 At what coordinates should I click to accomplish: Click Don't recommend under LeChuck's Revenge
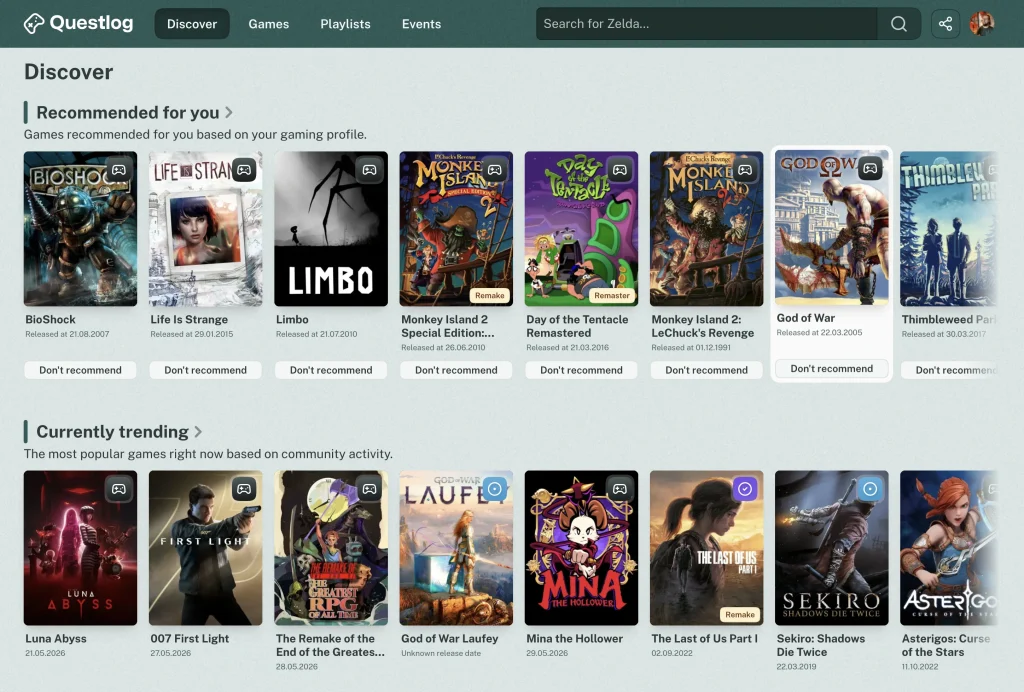coord(707,370)
